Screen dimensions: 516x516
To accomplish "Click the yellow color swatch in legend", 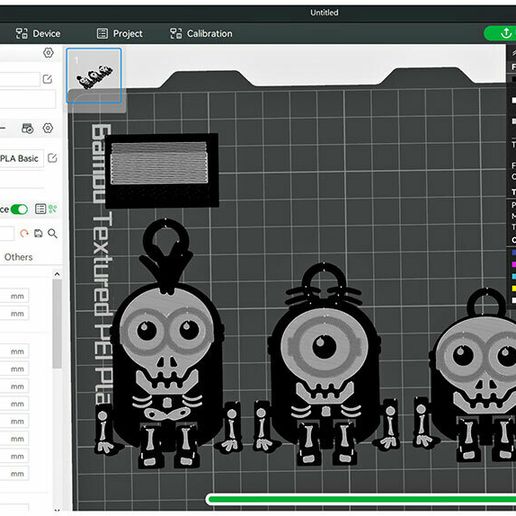I will (514, 288).
